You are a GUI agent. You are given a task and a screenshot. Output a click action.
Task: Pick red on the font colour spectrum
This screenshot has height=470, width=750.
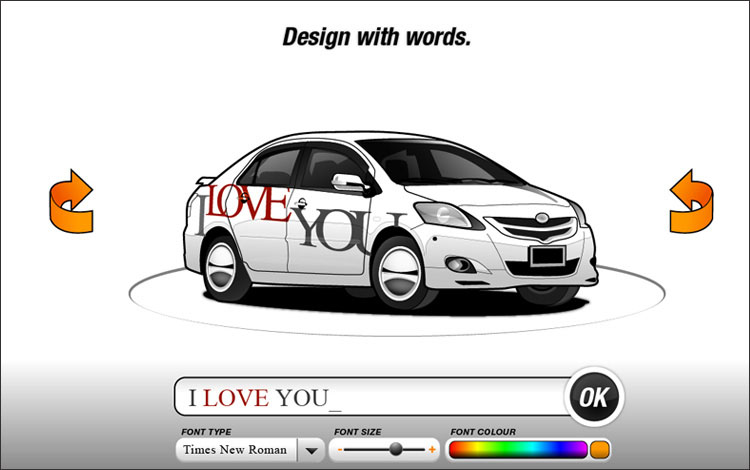[455, 450]
